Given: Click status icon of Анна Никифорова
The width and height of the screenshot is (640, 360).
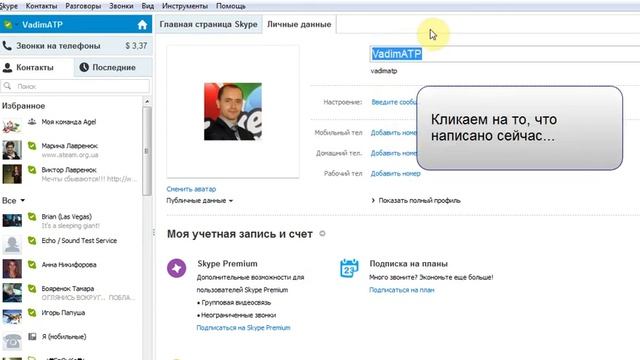Looking at the screenshot, I should (x=32, y=264).
